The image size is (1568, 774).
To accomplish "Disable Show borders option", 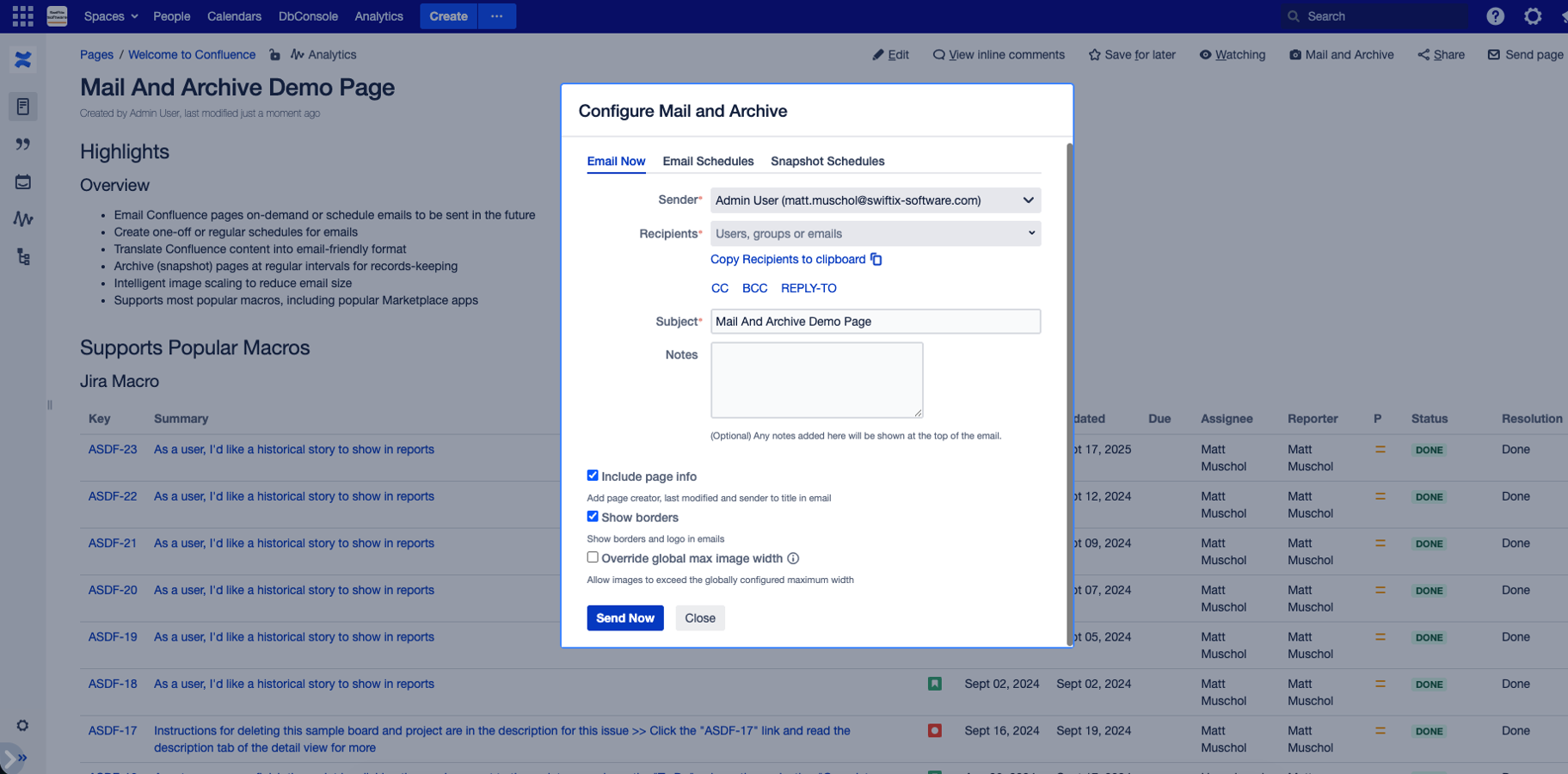I will pyautogui.click(x=593, y=516).
